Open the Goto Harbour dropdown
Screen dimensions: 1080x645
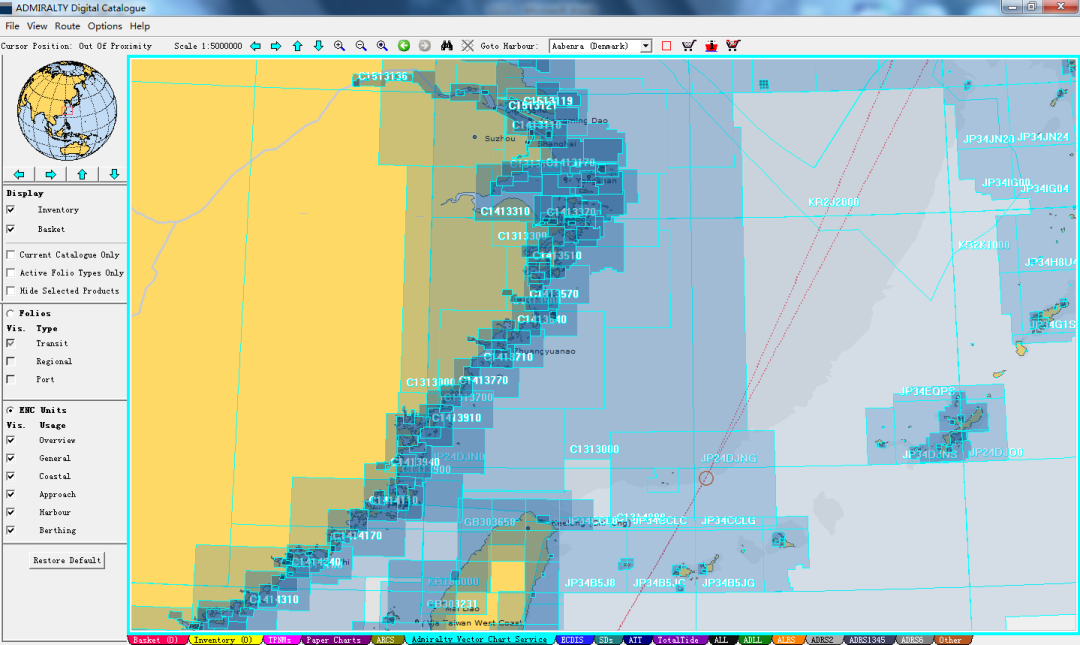coord(645,46)
